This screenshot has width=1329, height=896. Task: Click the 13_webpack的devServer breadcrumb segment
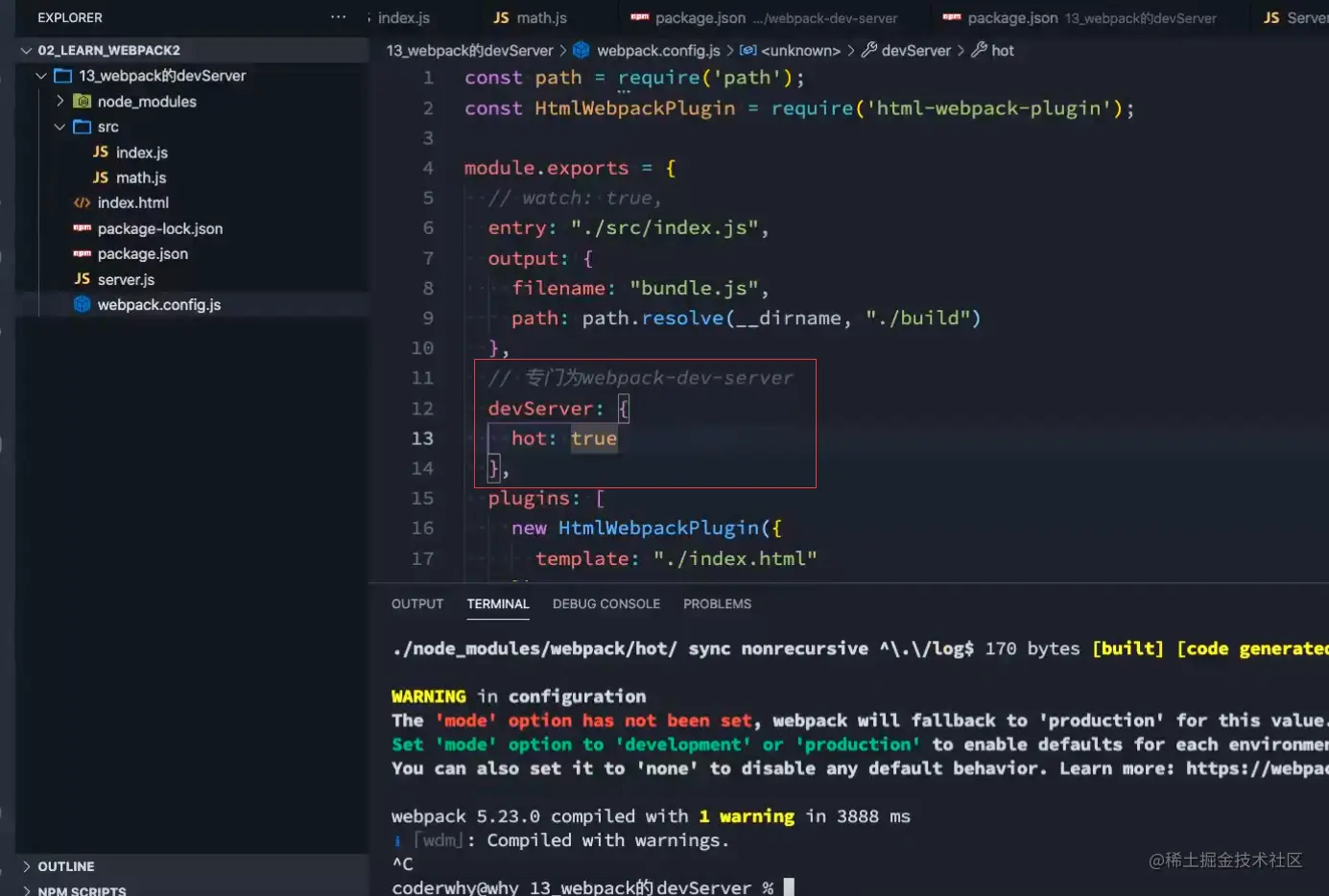click(x=470, y=50)
